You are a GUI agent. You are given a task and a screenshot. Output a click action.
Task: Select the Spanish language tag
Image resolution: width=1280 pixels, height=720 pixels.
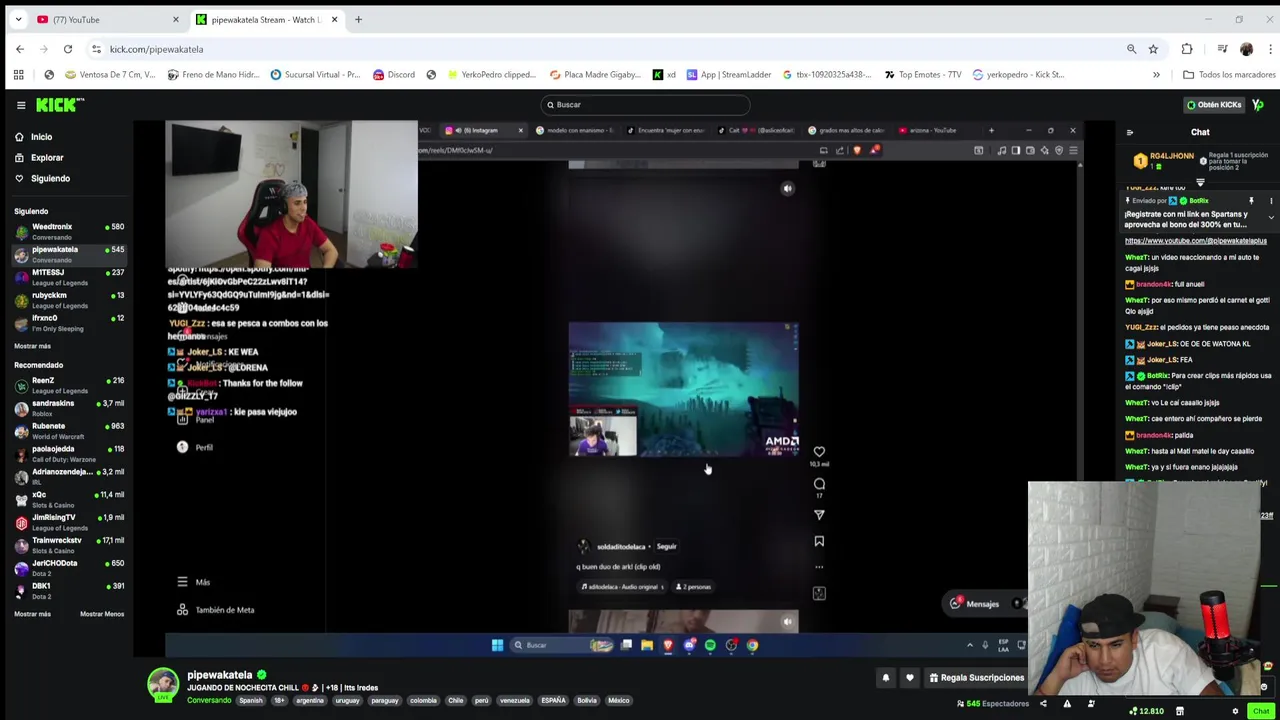250,700
